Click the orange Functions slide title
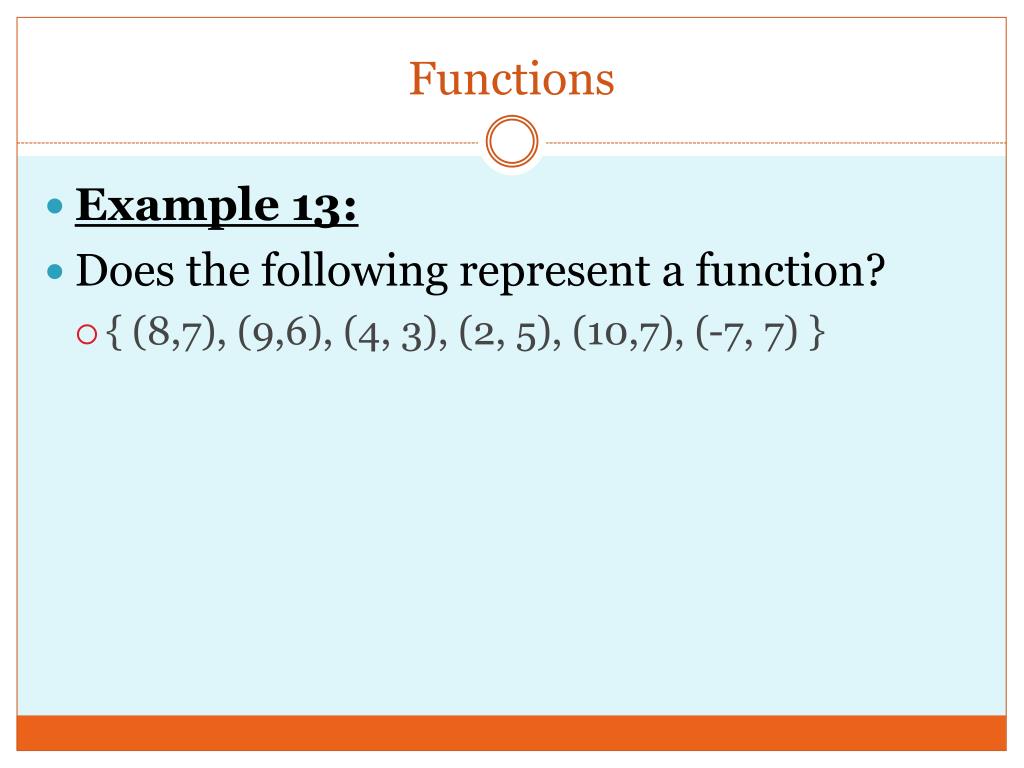 click(511, 79)
